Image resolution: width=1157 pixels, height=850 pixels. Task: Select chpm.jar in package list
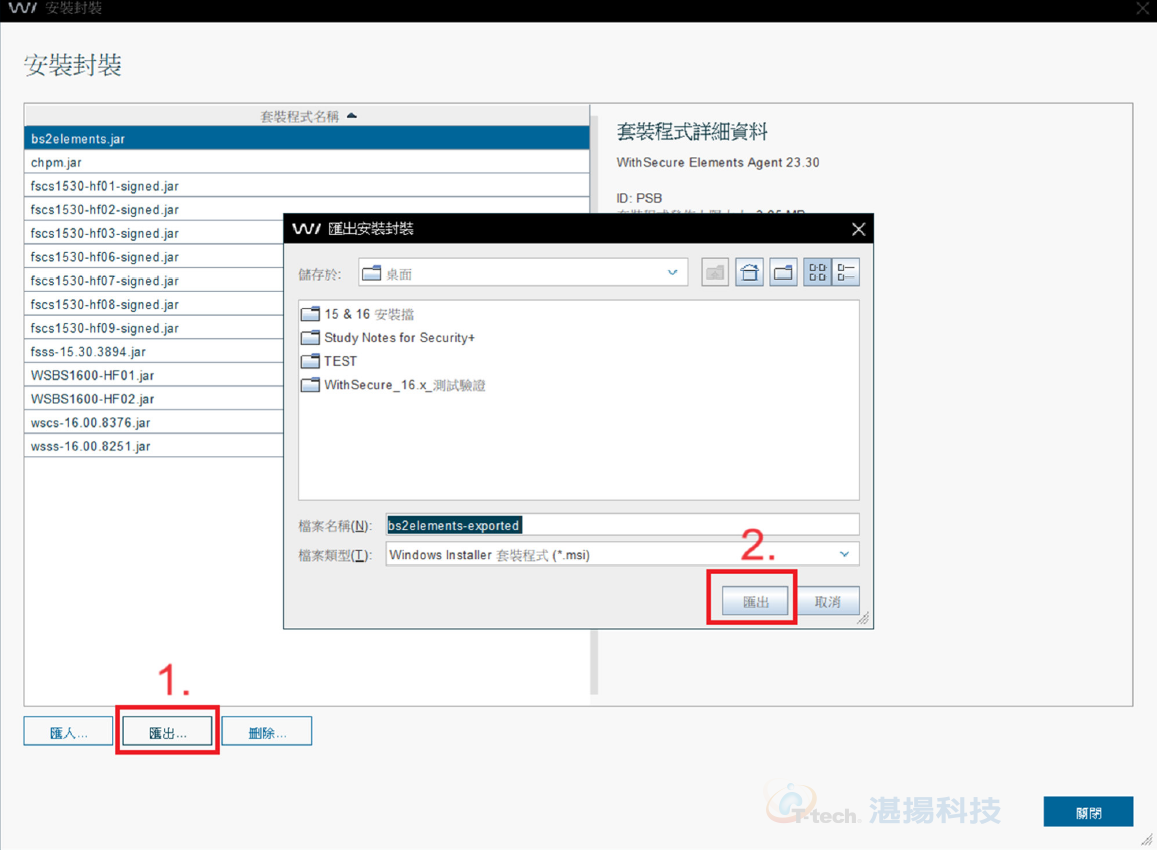coord(307,162)
